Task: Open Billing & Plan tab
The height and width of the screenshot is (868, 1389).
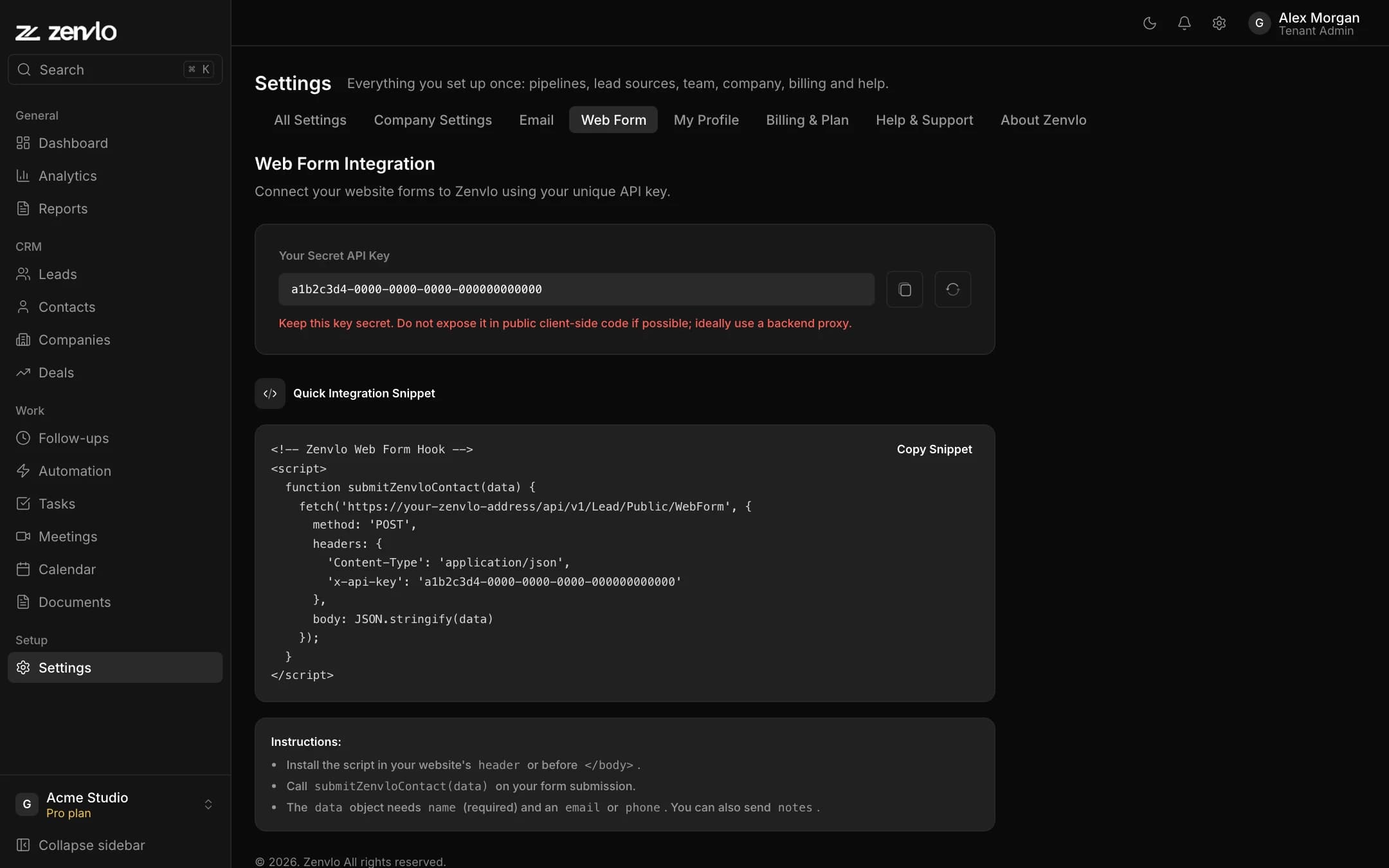Action: click(x=807, y=120)
